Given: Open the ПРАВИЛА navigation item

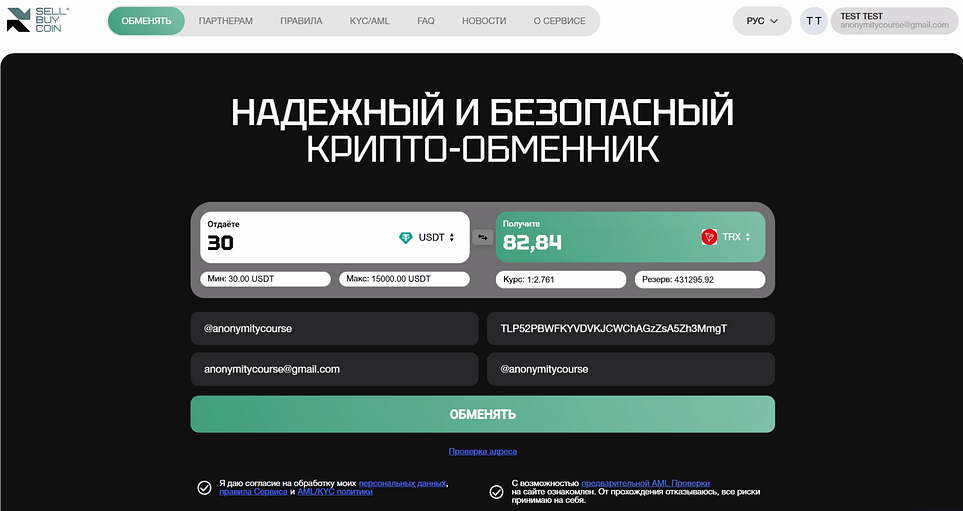Looking at the screenshot, I should tap(301, 21).
